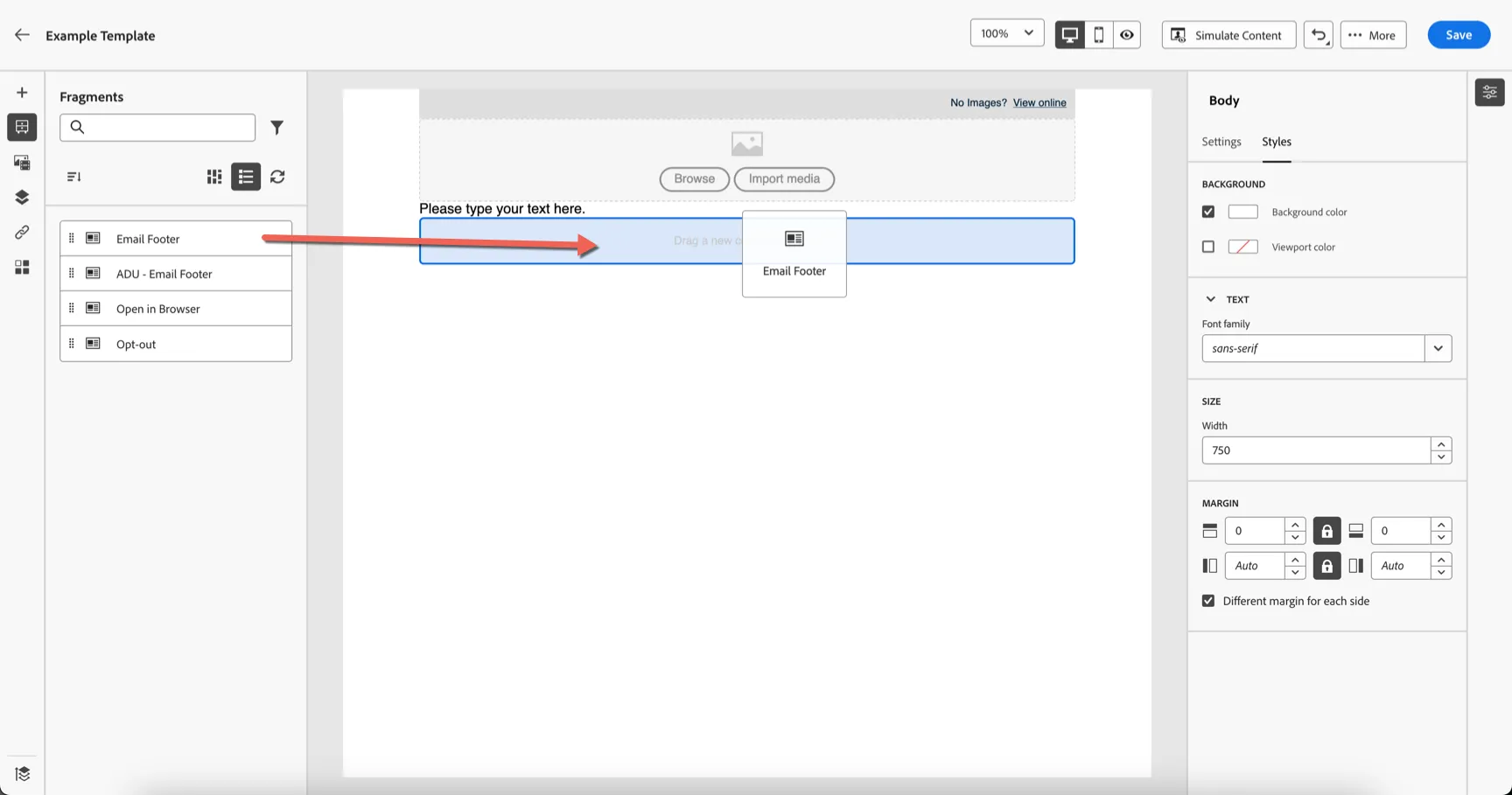Screen dimensions: 1512x795
Task: Click Simulate Content button
Action: pos(1228,35)
